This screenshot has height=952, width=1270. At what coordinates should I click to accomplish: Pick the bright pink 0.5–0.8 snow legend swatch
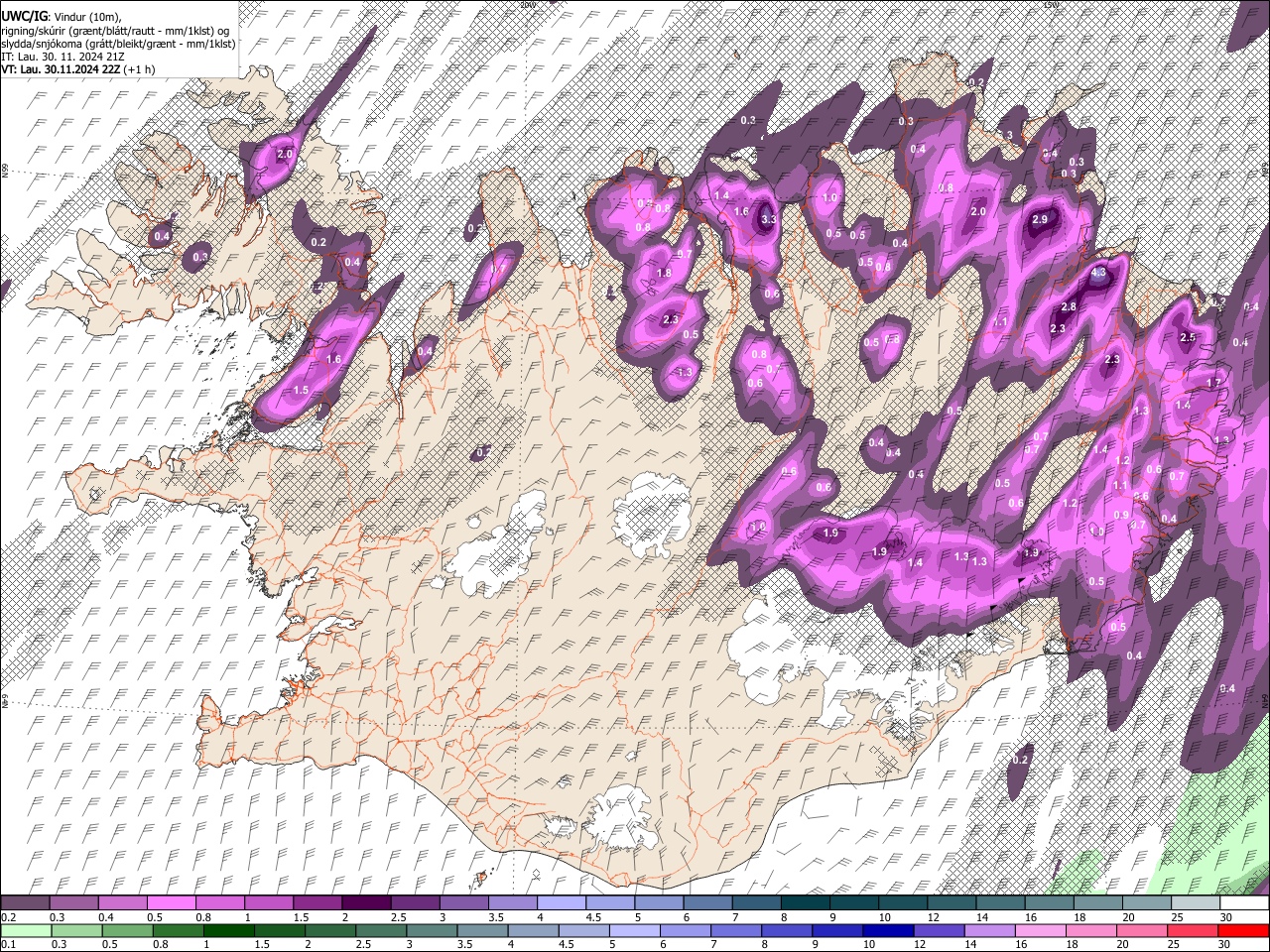click(171, 903)
